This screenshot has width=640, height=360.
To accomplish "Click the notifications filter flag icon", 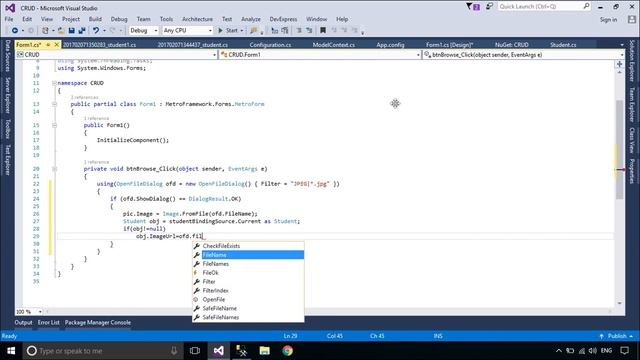I will click(x=473, y=7).
